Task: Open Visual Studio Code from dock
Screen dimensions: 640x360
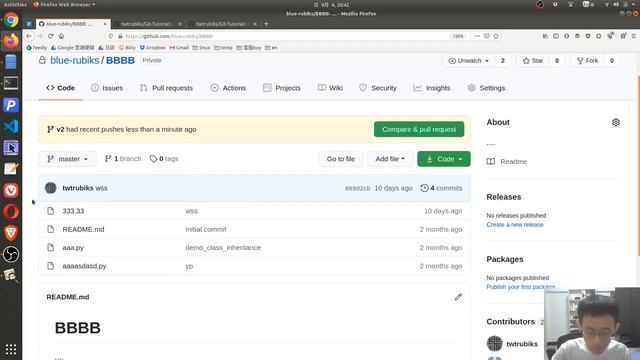Action: pyautogui.click(x=11, y=126)
